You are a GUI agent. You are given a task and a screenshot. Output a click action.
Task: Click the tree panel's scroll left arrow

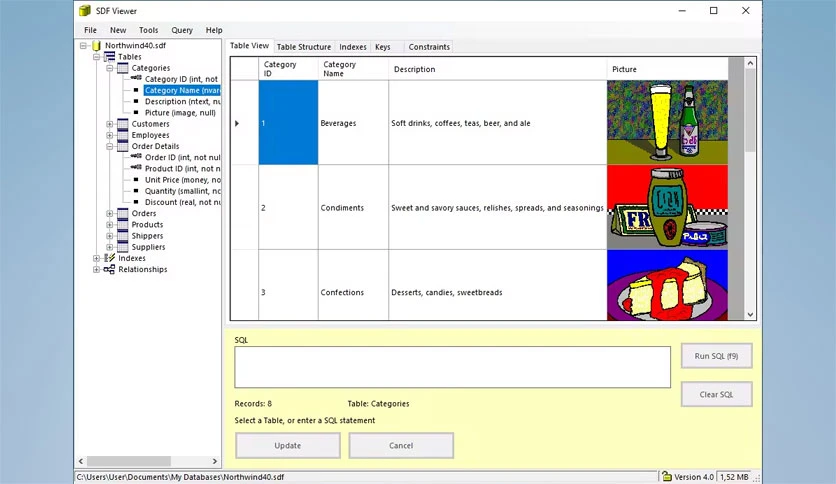point(81,461)
